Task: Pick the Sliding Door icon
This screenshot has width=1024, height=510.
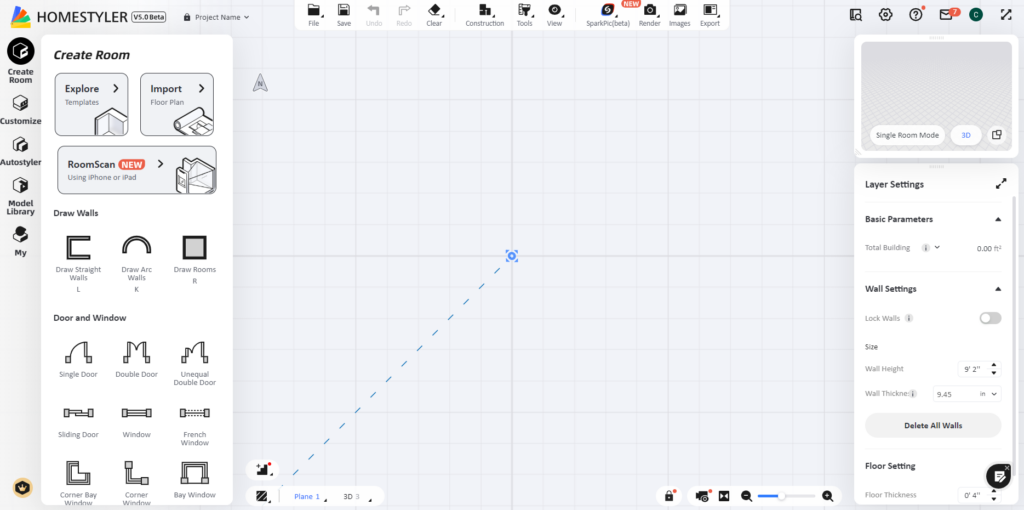Action: [78, 412]
